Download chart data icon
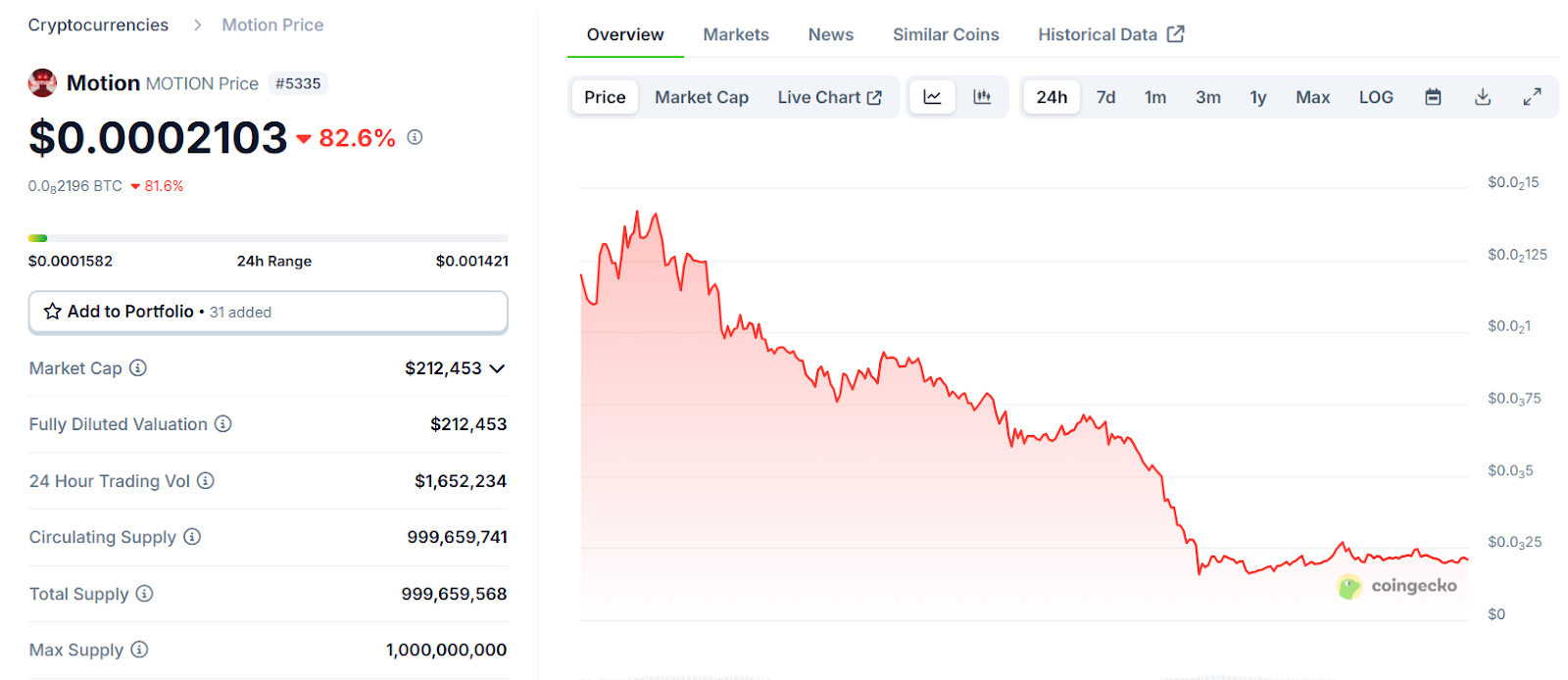Viewport: 1568px width, 680px height. [x=1483, y=97]
